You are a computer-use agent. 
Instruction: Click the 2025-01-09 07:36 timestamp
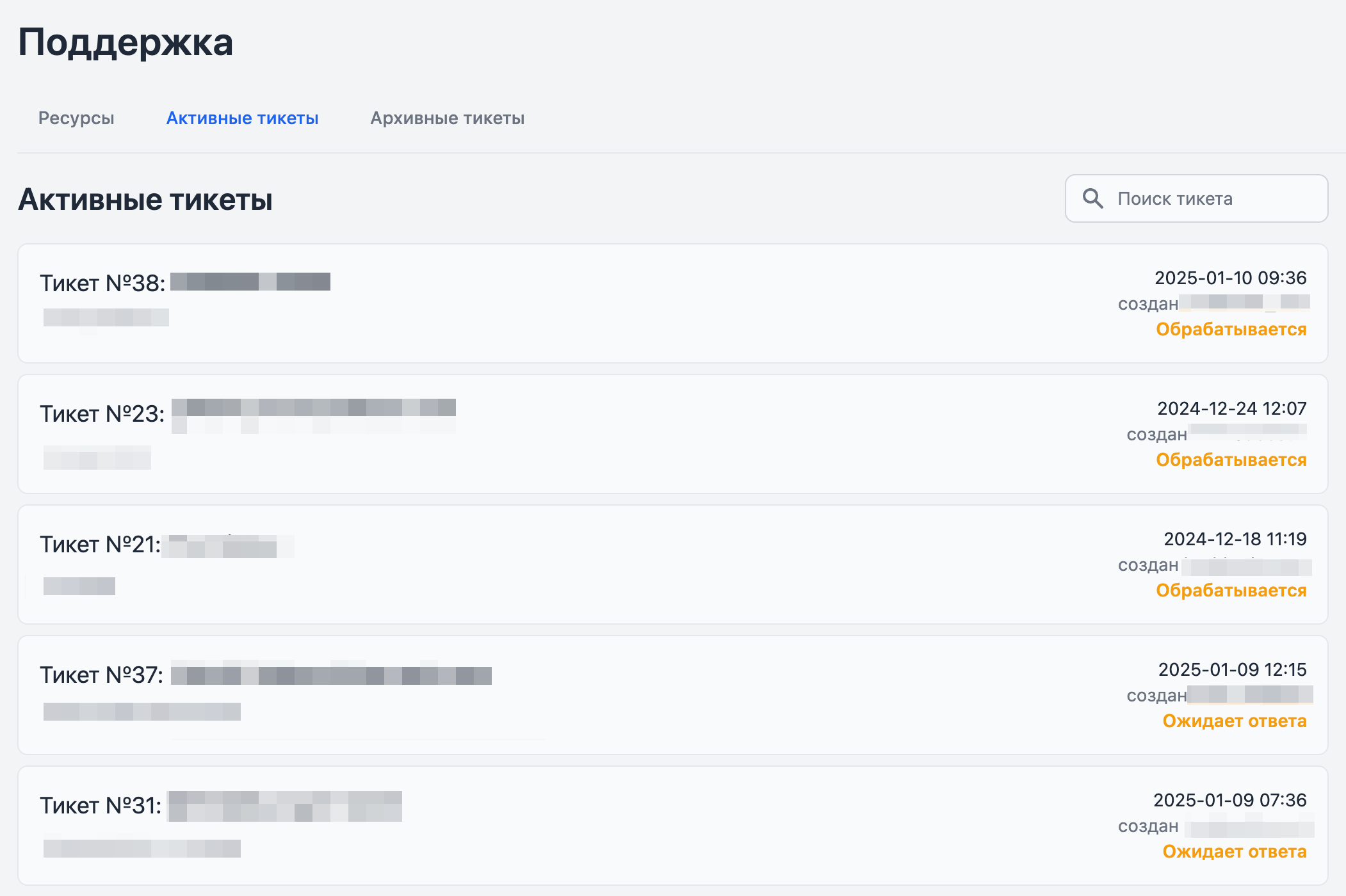tap(1229, 800)
